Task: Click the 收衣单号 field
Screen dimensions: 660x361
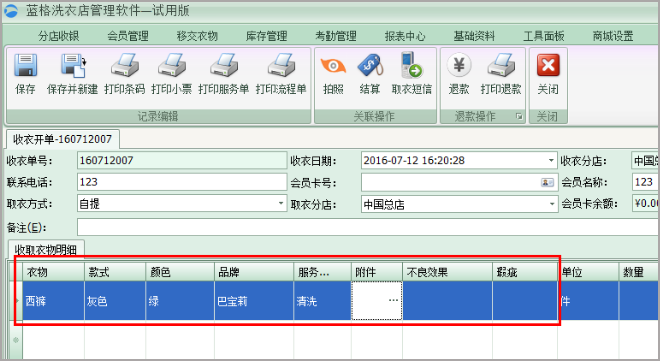Action: [182, 160]
